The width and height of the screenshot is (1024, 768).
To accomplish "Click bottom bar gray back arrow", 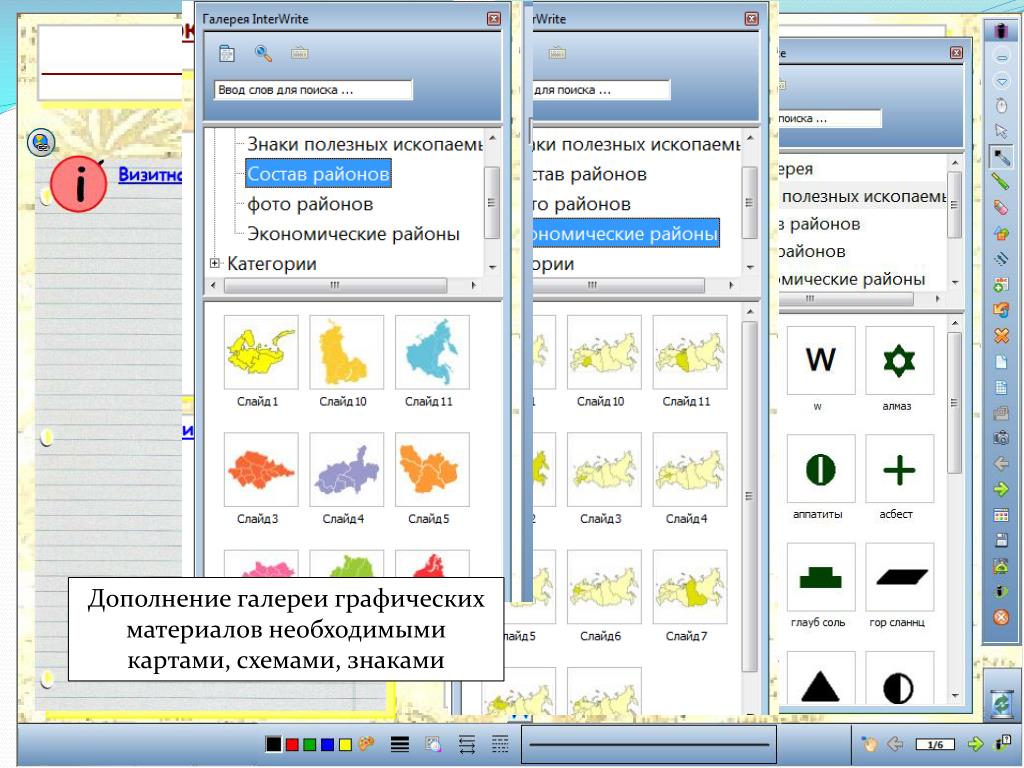I will click(895, 744).
